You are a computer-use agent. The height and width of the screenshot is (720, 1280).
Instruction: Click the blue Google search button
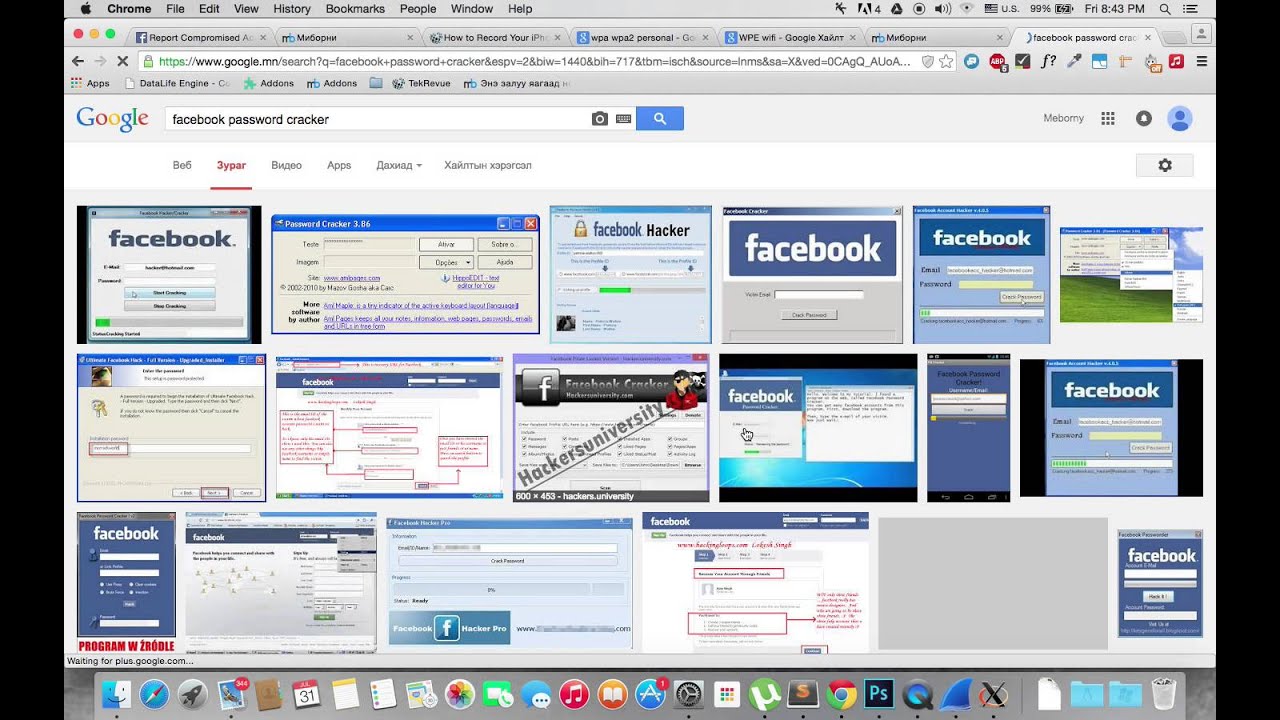tap(659, 118)
